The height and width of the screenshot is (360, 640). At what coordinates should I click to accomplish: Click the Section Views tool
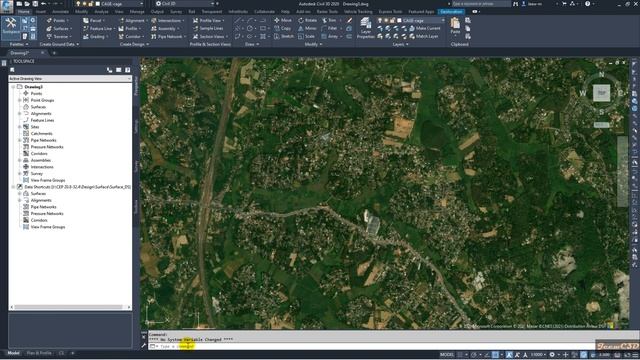coord(210,37)
